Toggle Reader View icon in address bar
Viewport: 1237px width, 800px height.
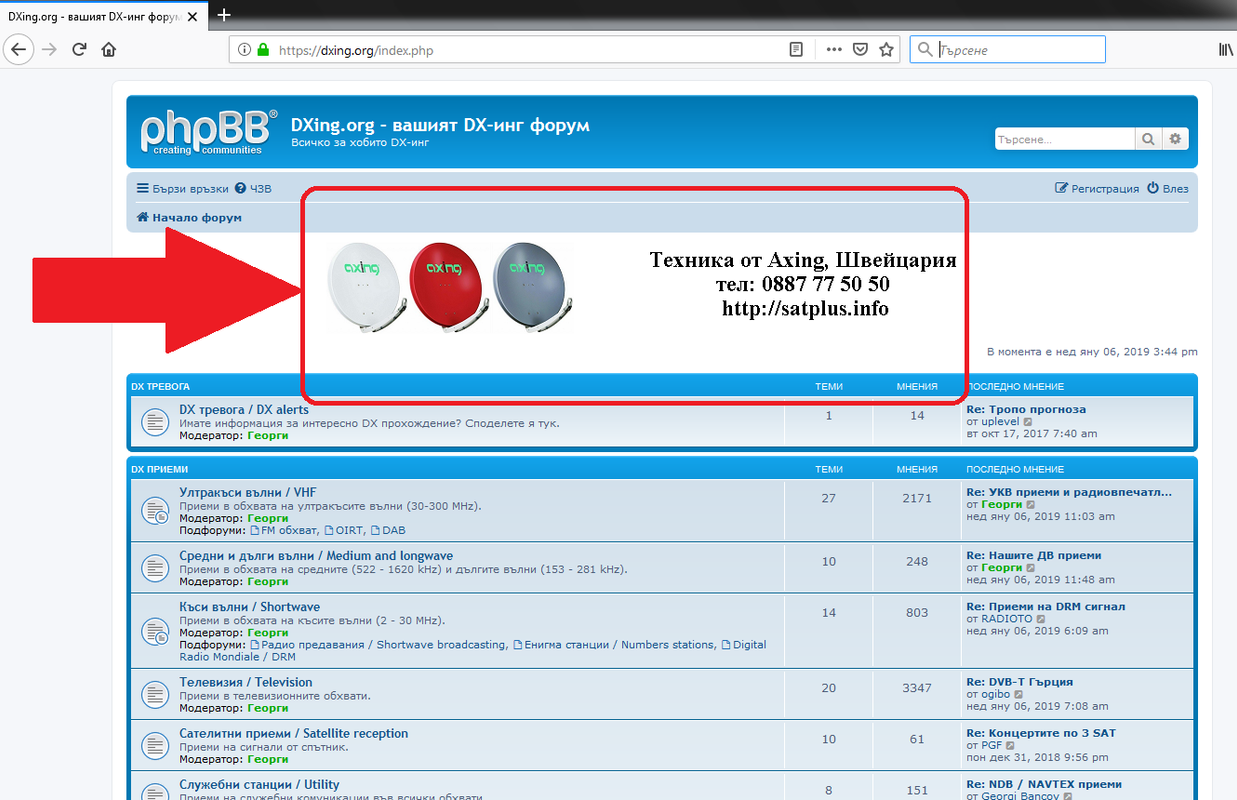[x=796, y=49]
